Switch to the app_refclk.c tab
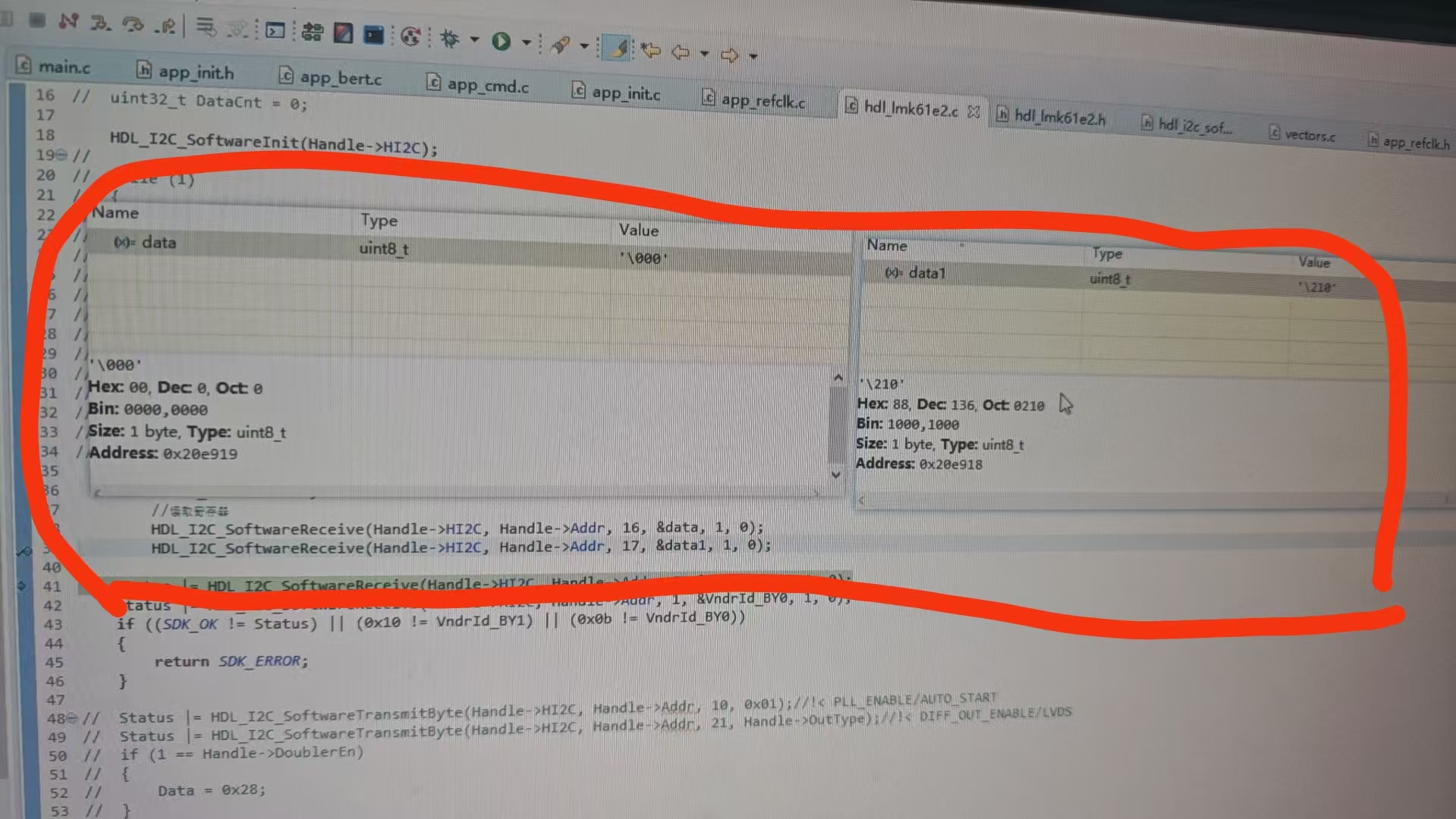The image size is (1456, 819). pyautogui.click(x=753, y=99)
